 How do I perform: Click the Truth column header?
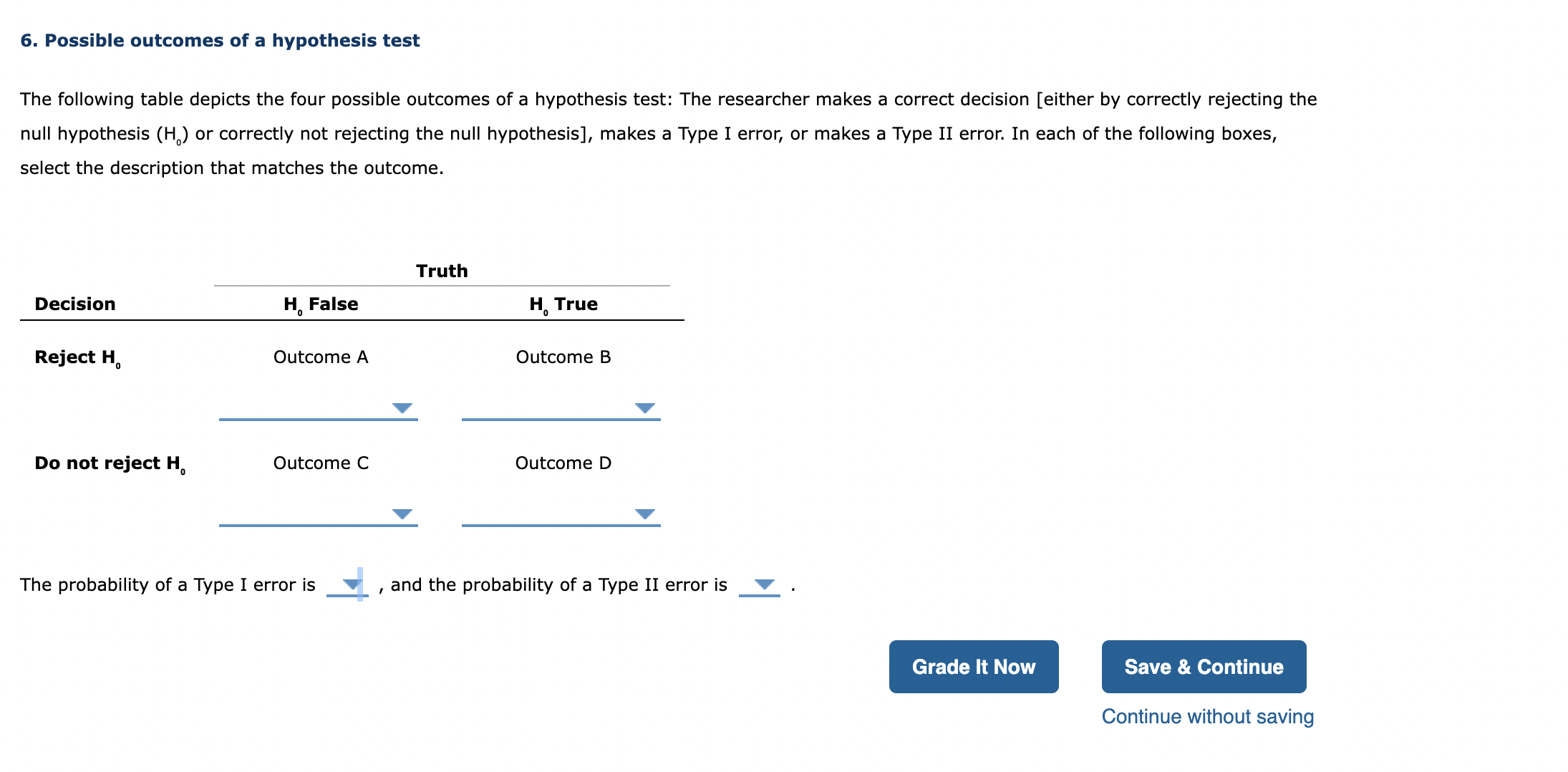pos(441,270)
